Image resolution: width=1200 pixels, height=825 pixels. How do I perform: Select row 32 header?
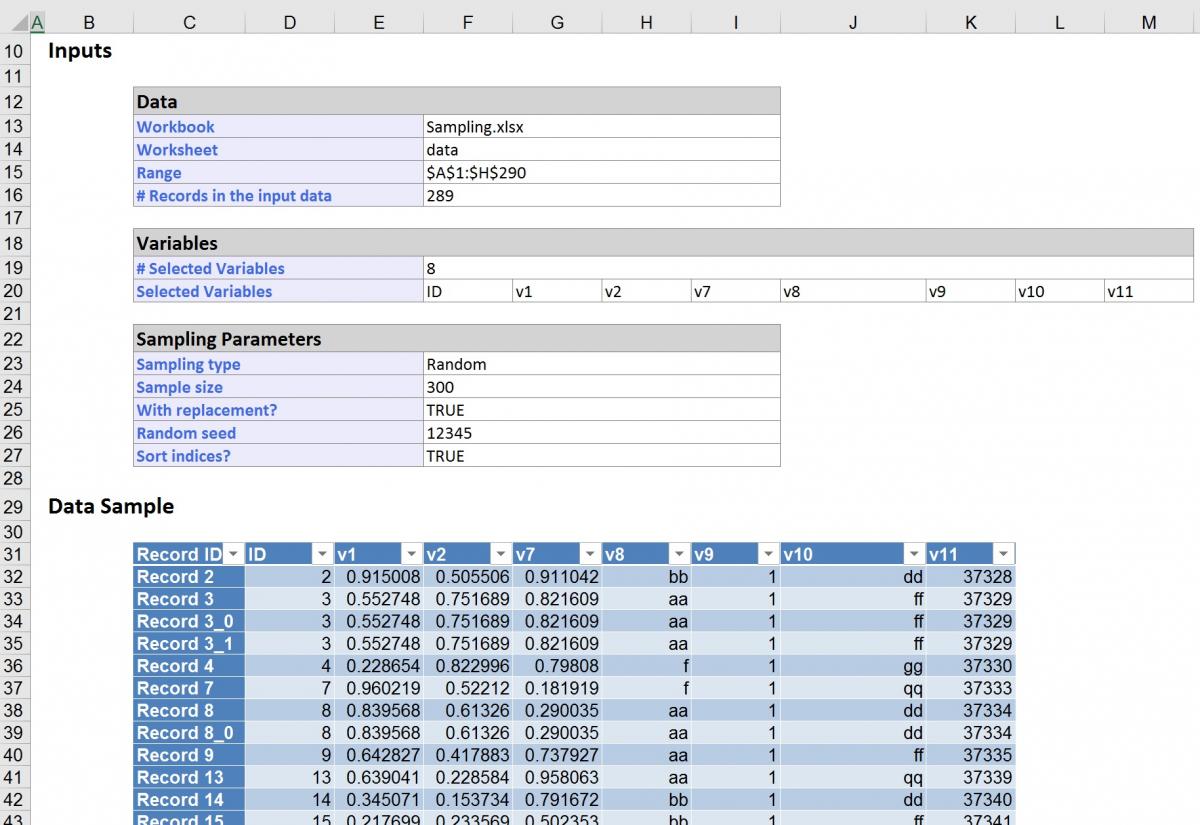14,576
